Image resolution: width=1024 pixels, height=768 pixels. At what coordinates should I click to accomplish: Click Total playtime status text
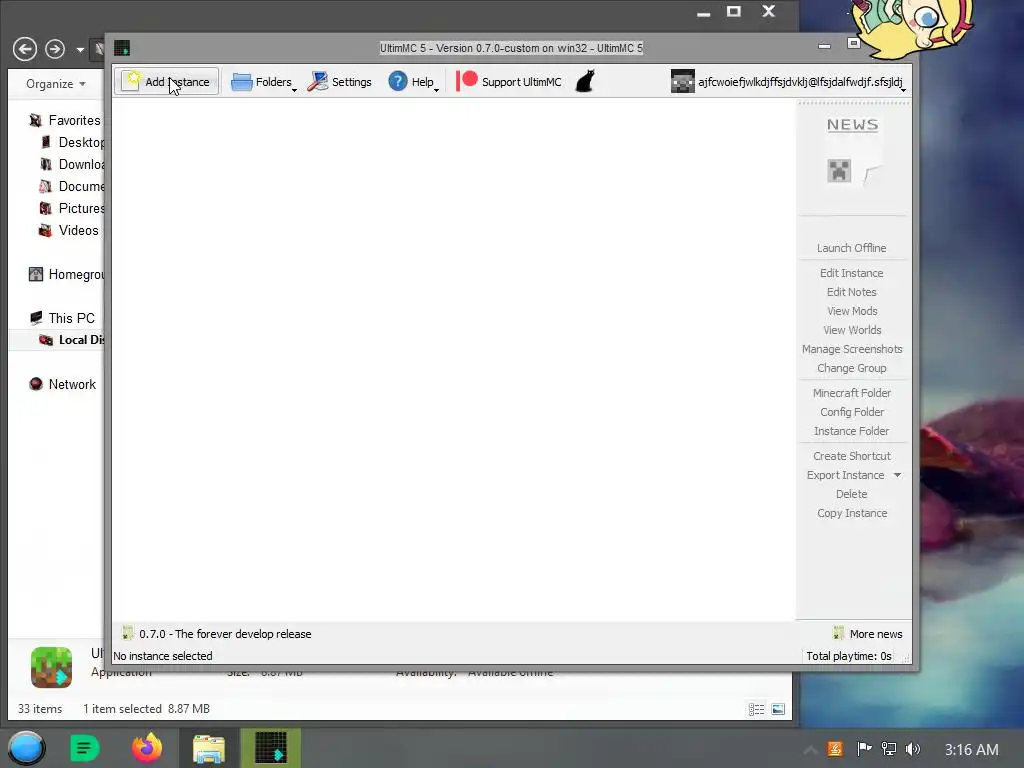pyautogui.click(x=848, y=656)
